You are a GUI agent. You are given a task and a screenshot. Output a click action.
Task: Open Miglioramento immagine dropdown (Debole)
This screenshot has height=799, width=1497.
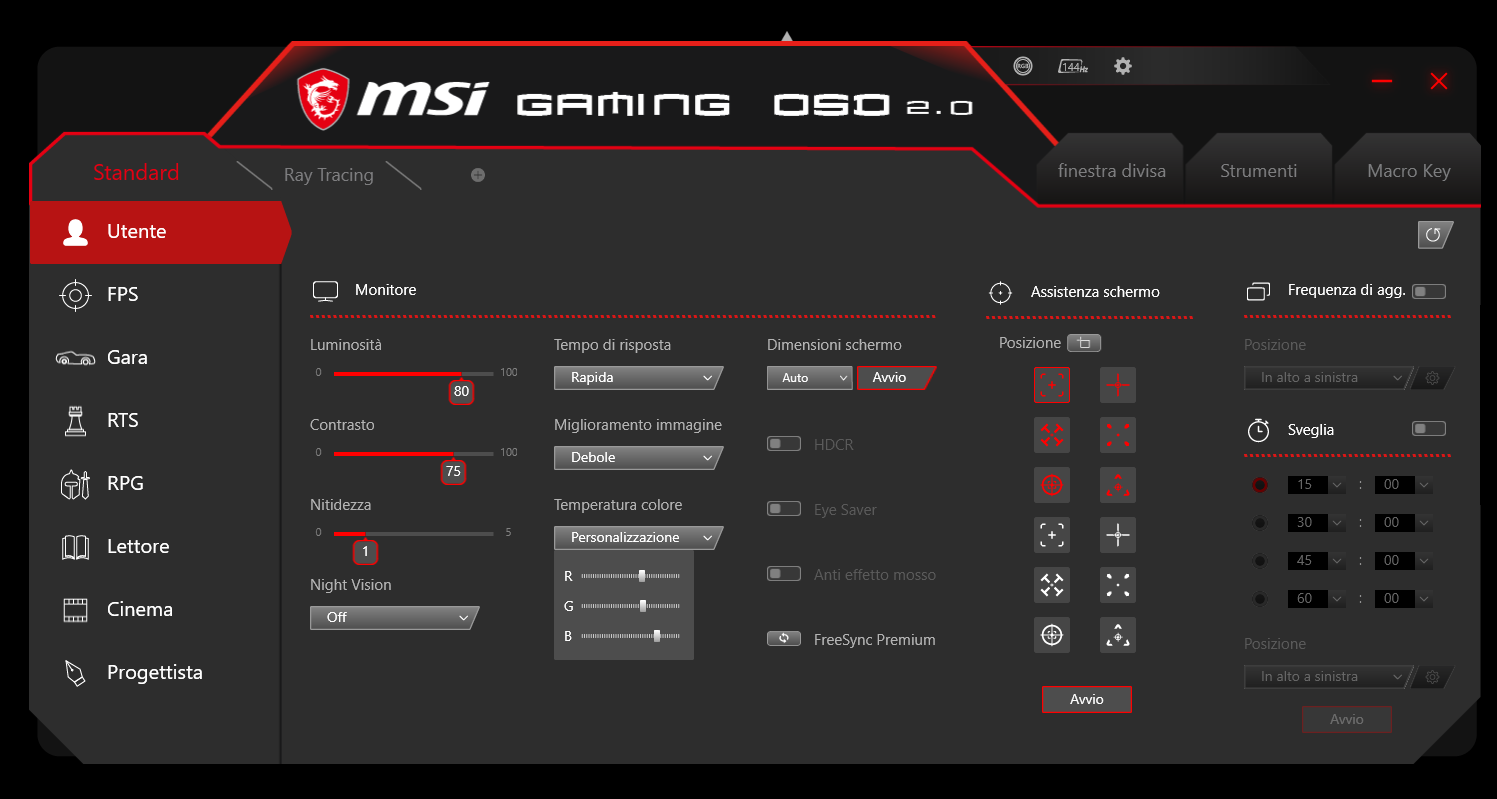[638, 458]
